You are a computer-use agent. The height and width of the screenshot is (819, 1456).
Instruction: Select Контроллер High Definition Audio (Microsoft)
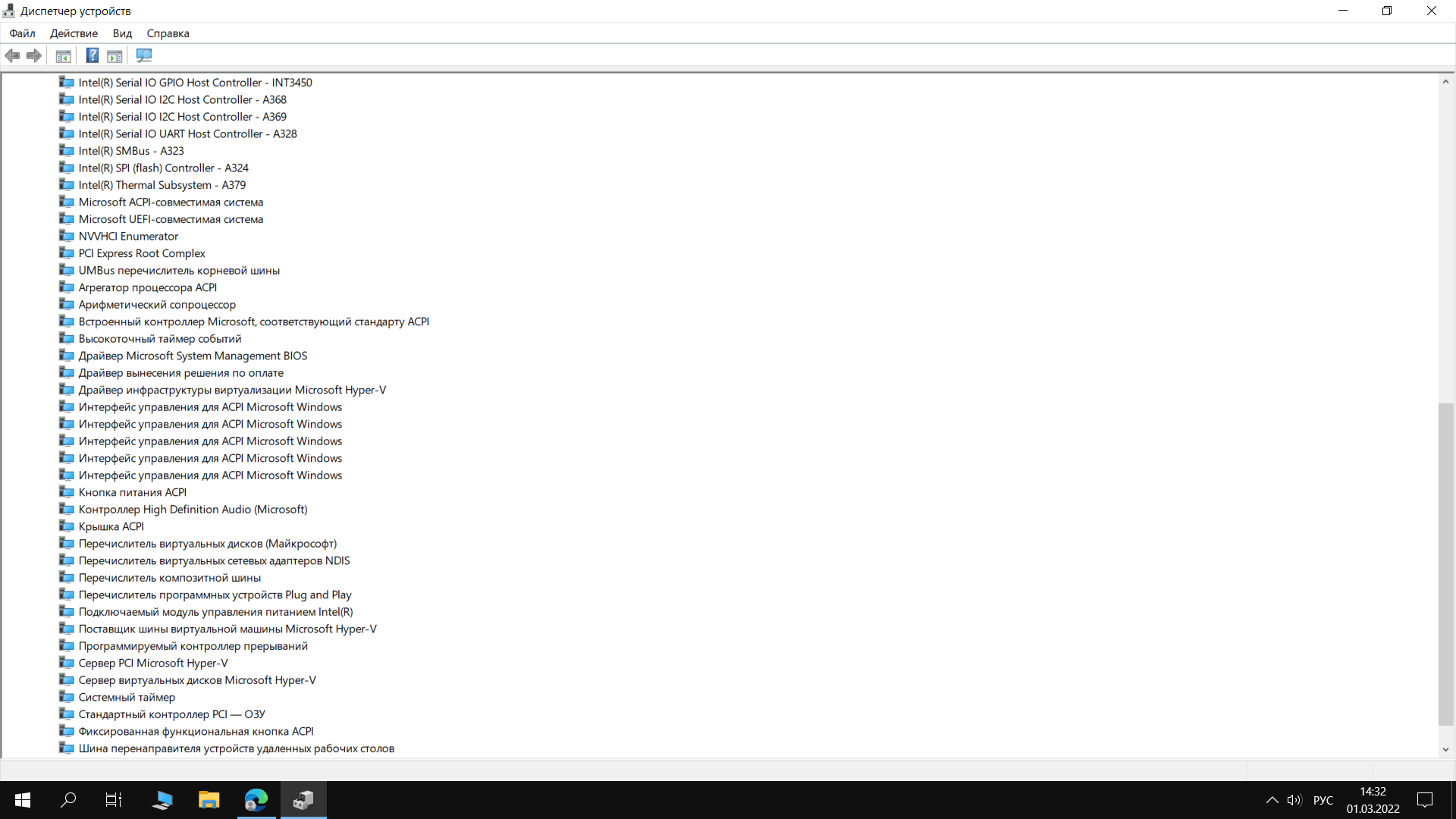tap(193, 509)
